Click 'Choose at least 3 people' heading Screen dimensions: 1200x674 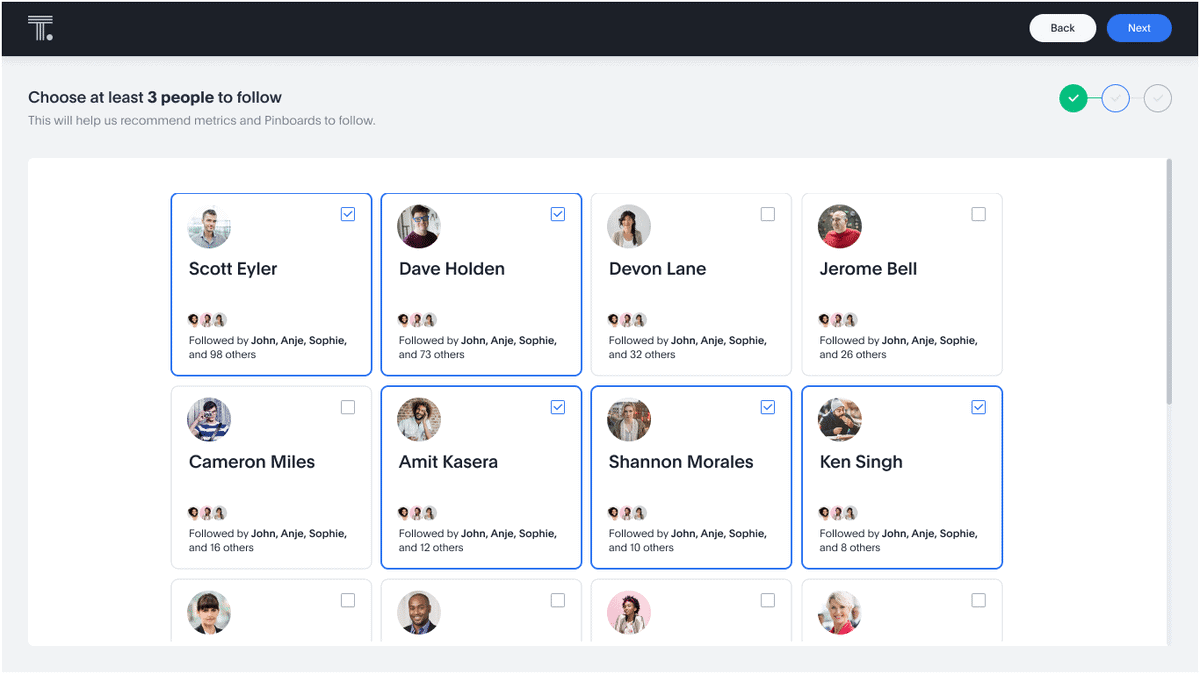click(x=155, y=97)
